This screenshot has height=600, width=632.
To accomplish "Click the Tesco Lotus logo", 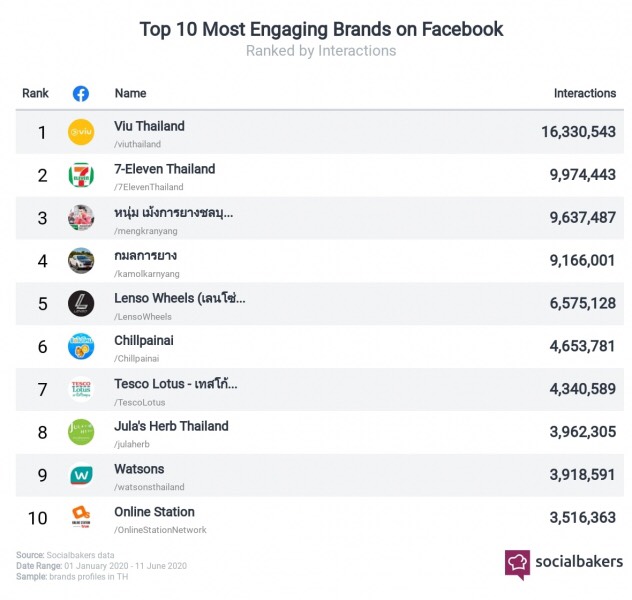I will pyautogui.click(x=81, y=389).
